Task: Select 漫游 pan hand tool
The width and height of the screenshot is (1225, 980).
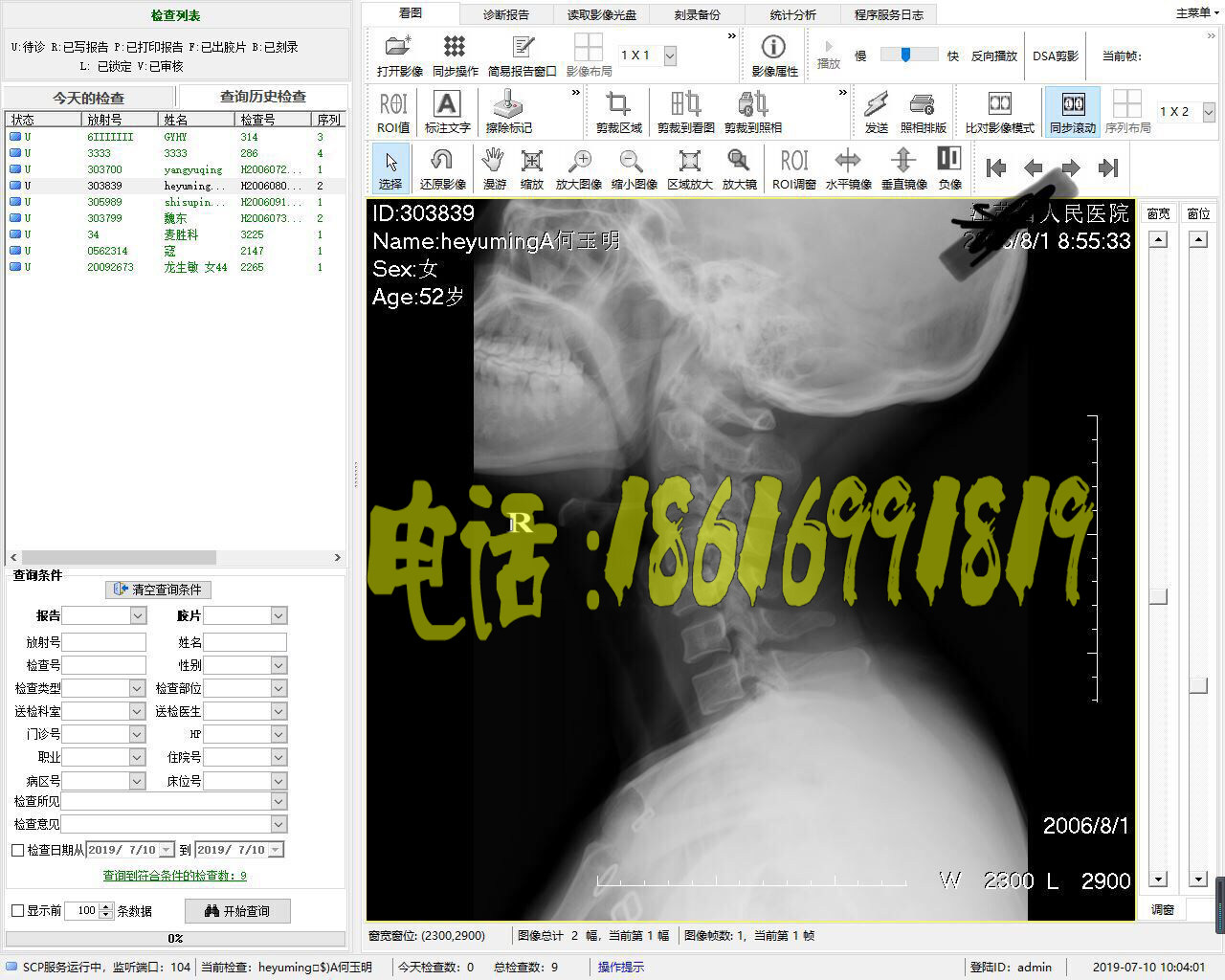Action: (494, 168)
